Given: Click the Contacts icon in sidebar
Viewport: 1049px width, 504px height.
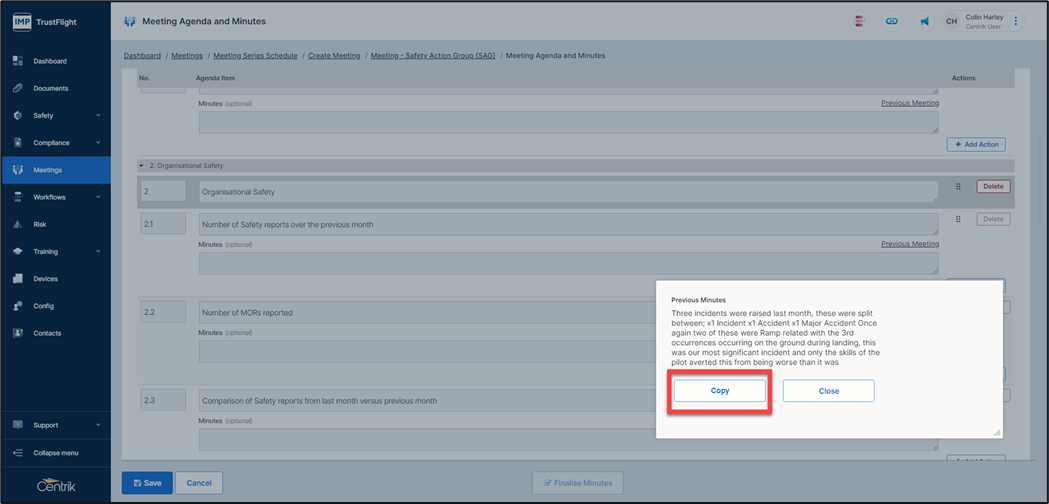Looking at the screenshot, I should coord(18,333).
